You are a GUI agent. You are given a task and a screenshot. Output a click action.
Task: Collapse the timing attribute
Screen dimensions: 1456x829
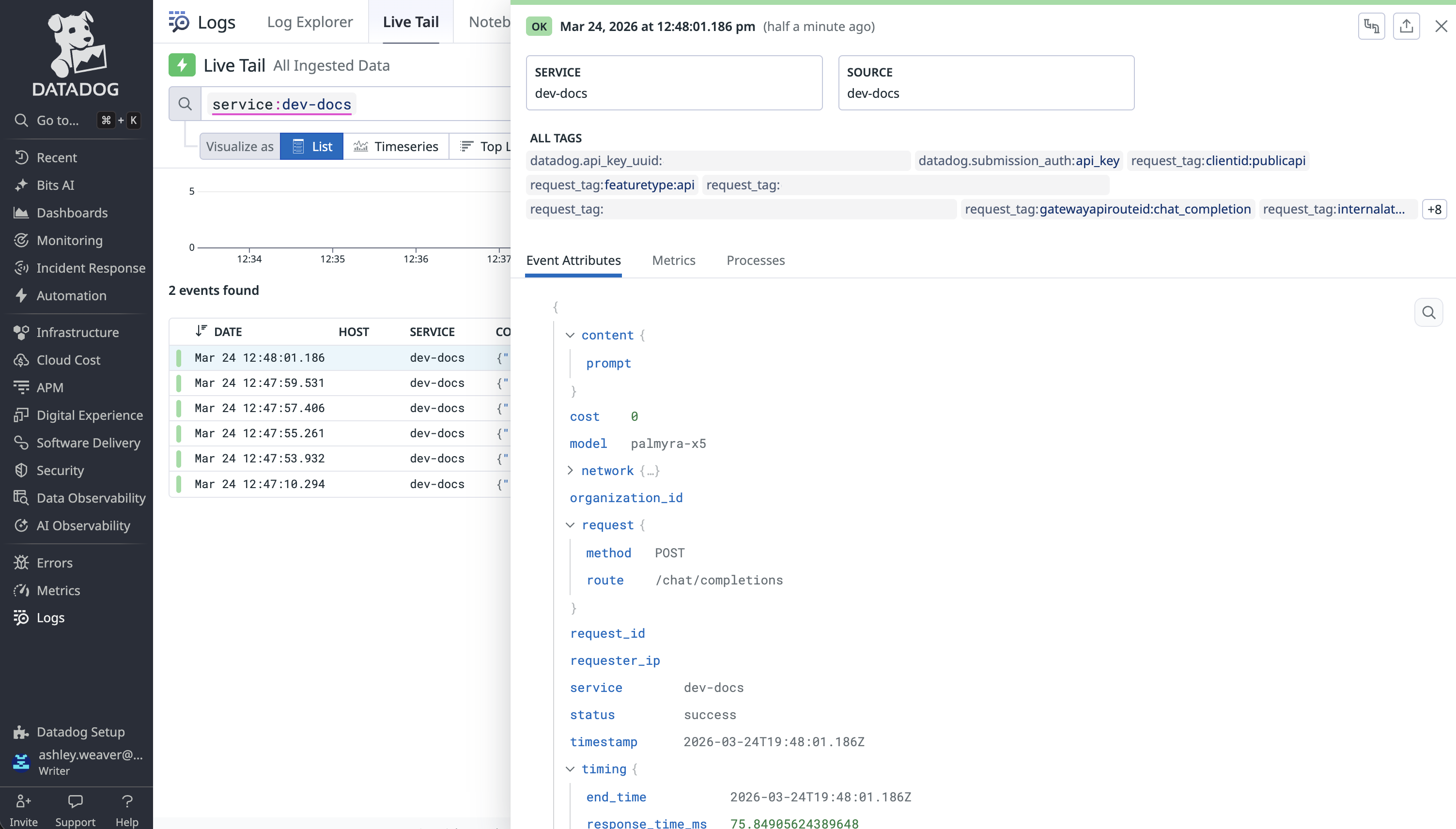coord(571,768)
